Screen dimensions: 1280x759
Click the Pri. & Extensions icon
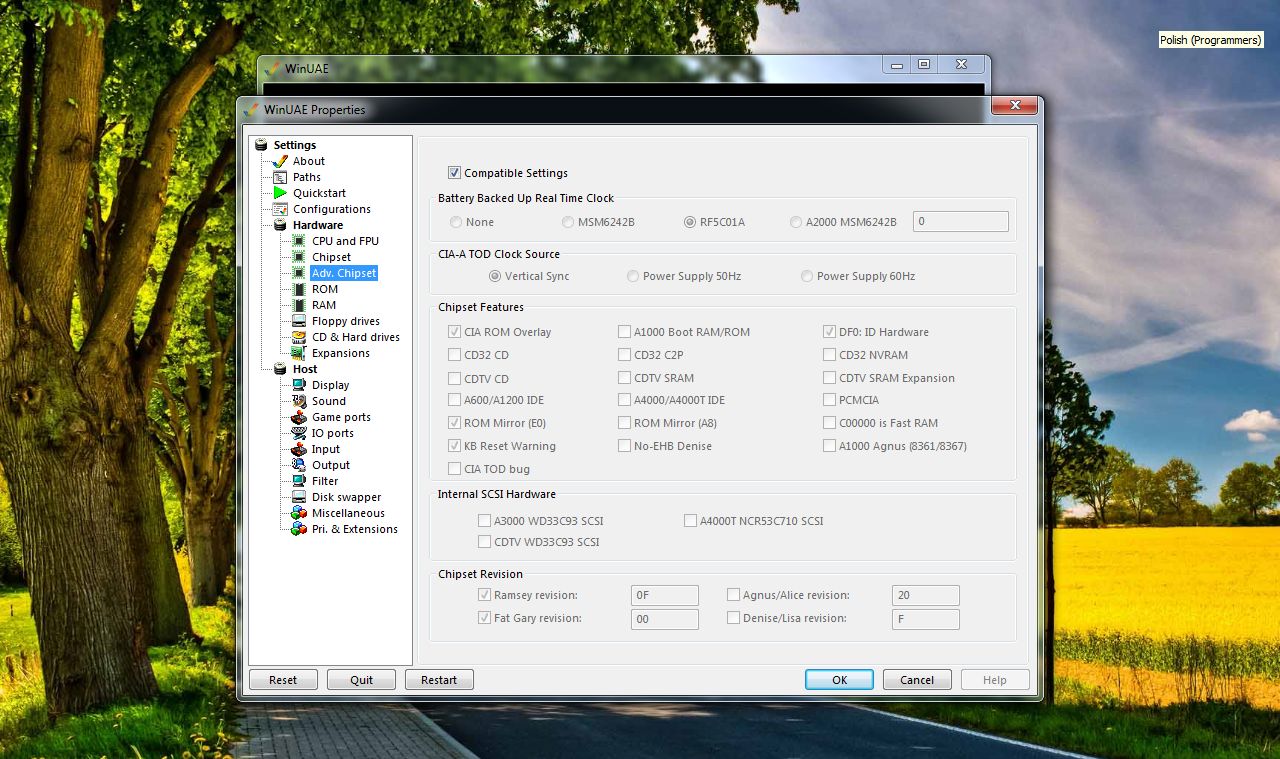coord(299,529)
